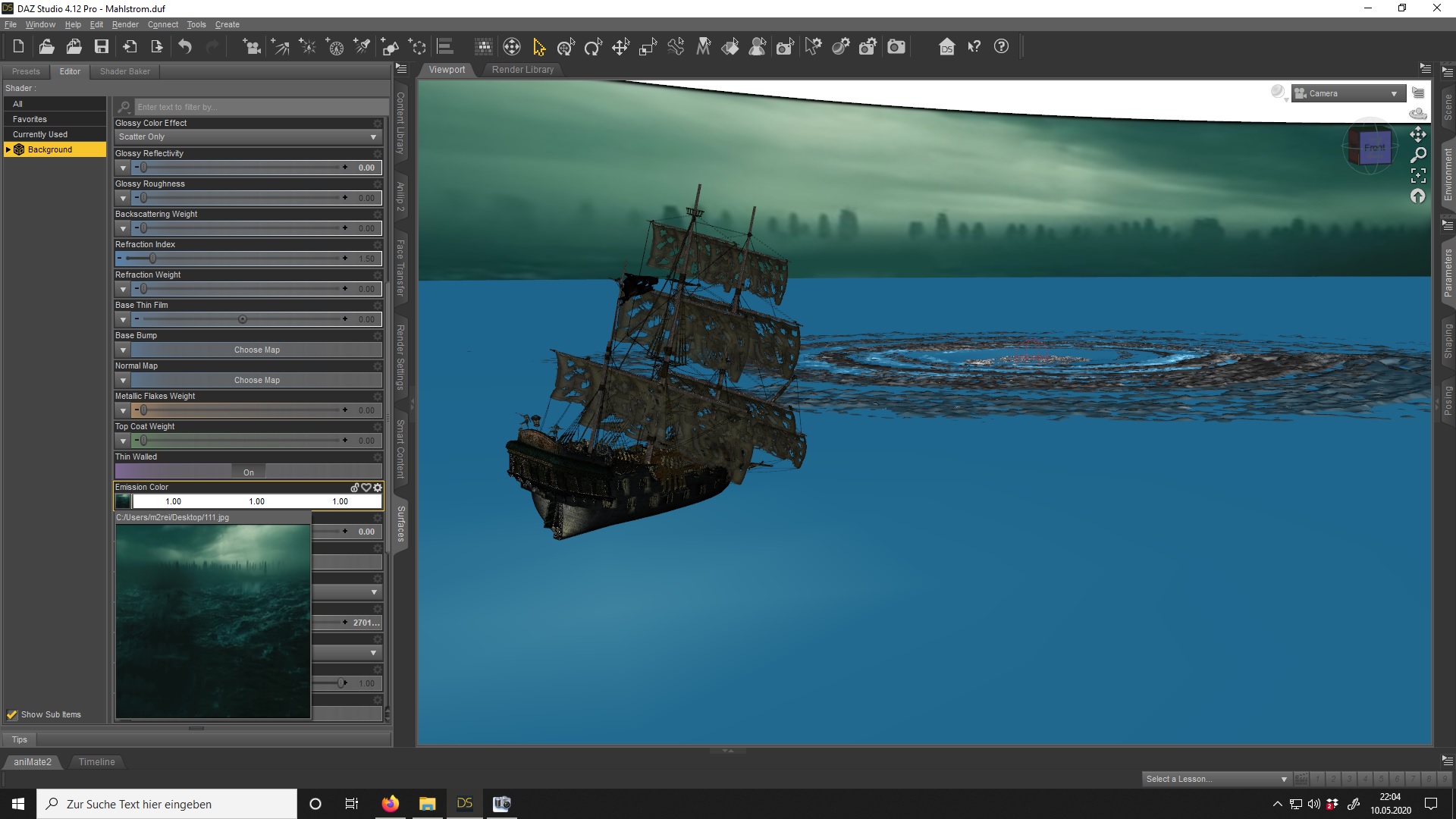Open the Camera view selection dropdown
The width and height of the screenshot is (1456, 819).
coord(1348,93)
